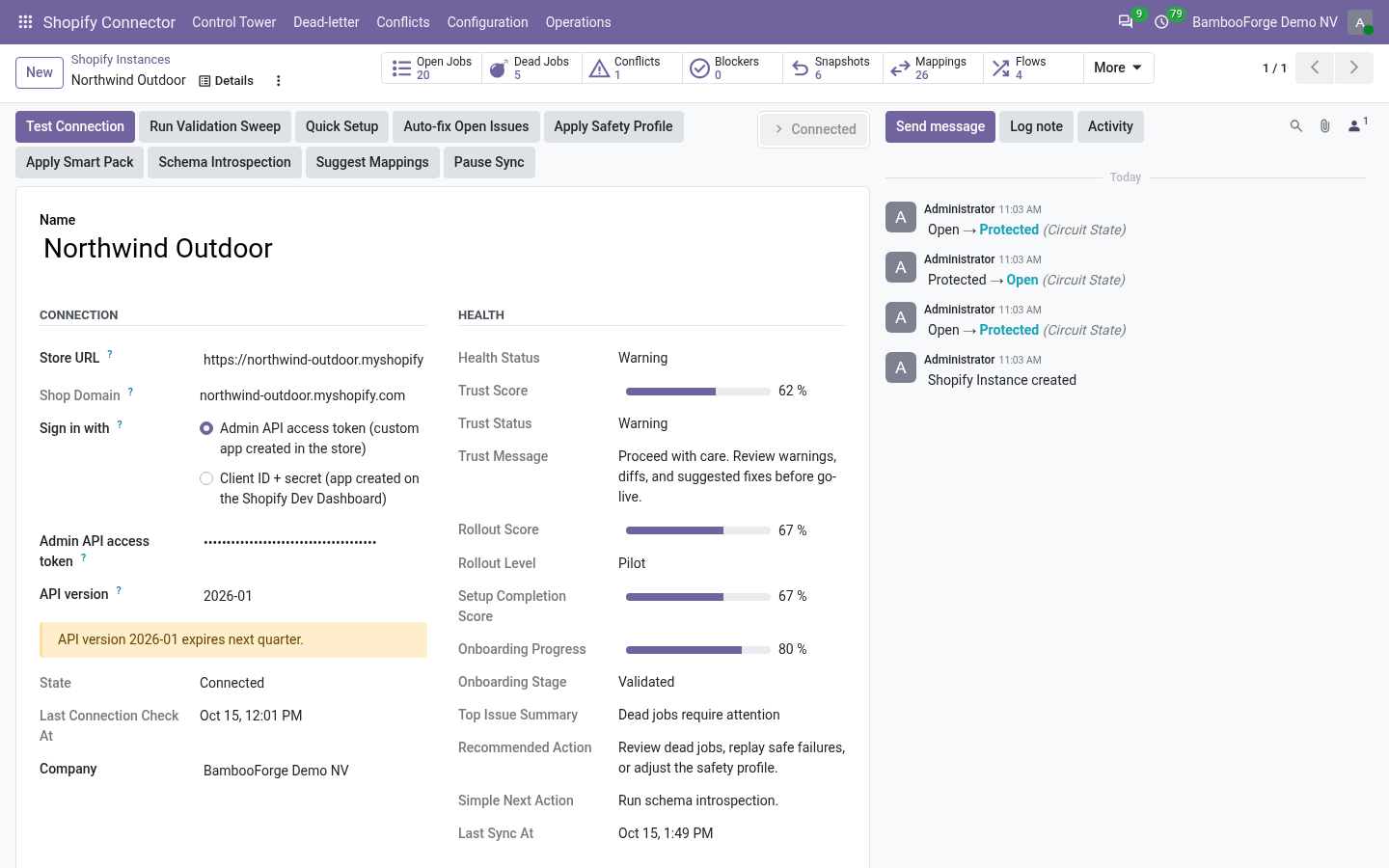Open the Activity scheduler

[x=1110, y=126]
